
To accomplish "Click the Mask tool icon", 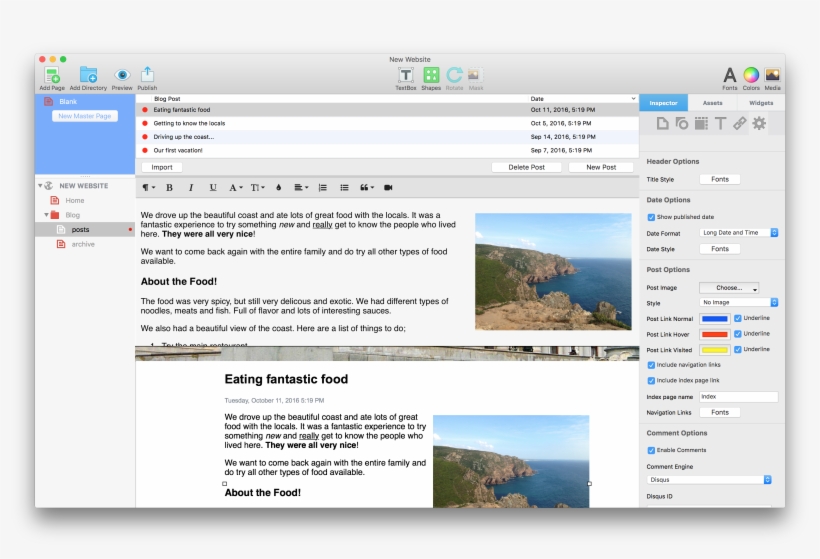I will point(475,75).
